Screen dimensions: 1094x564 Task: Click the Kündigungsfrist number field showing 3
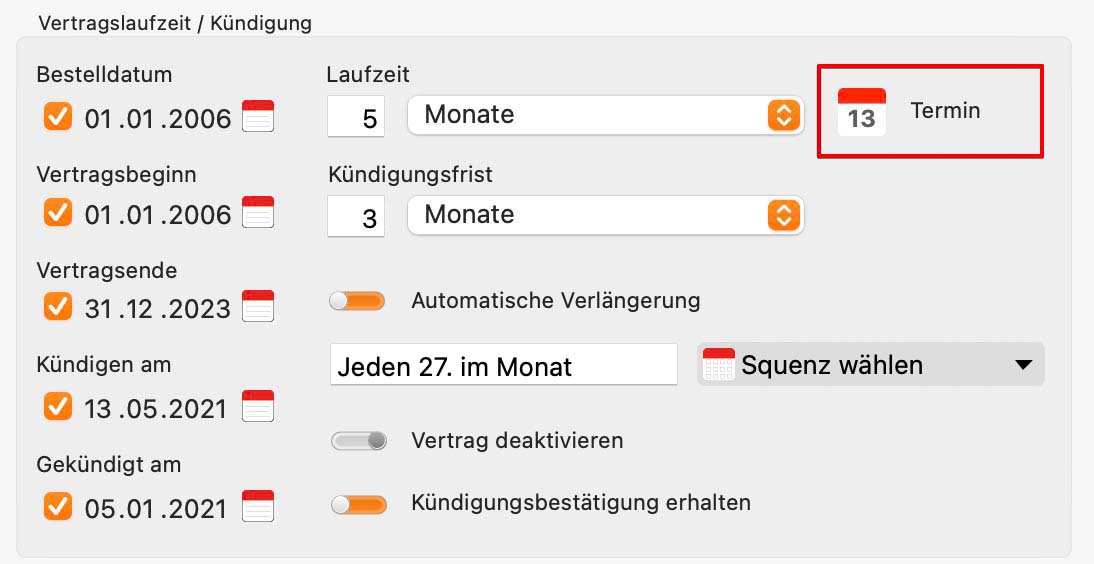356,216
